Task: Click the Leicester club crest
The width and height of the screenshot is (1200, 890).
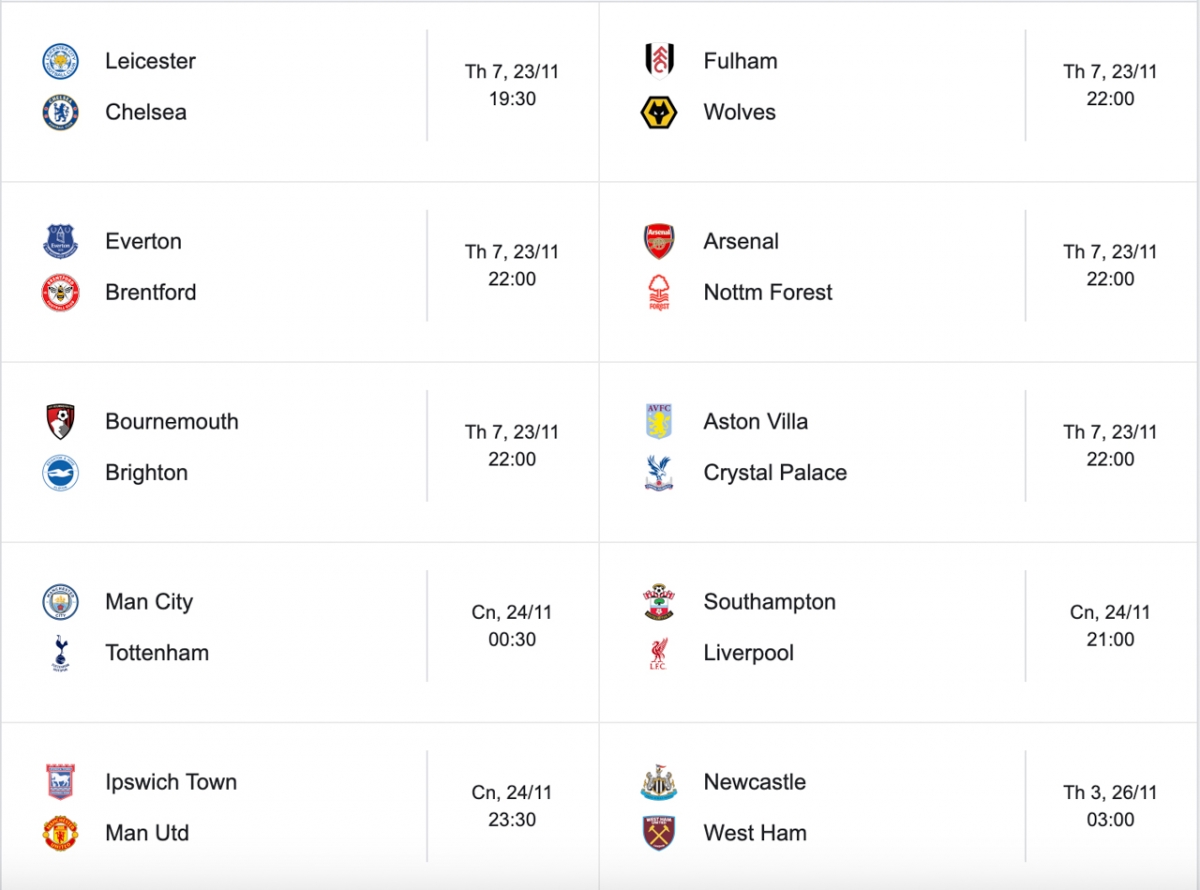Action: [x=60, y=61]
